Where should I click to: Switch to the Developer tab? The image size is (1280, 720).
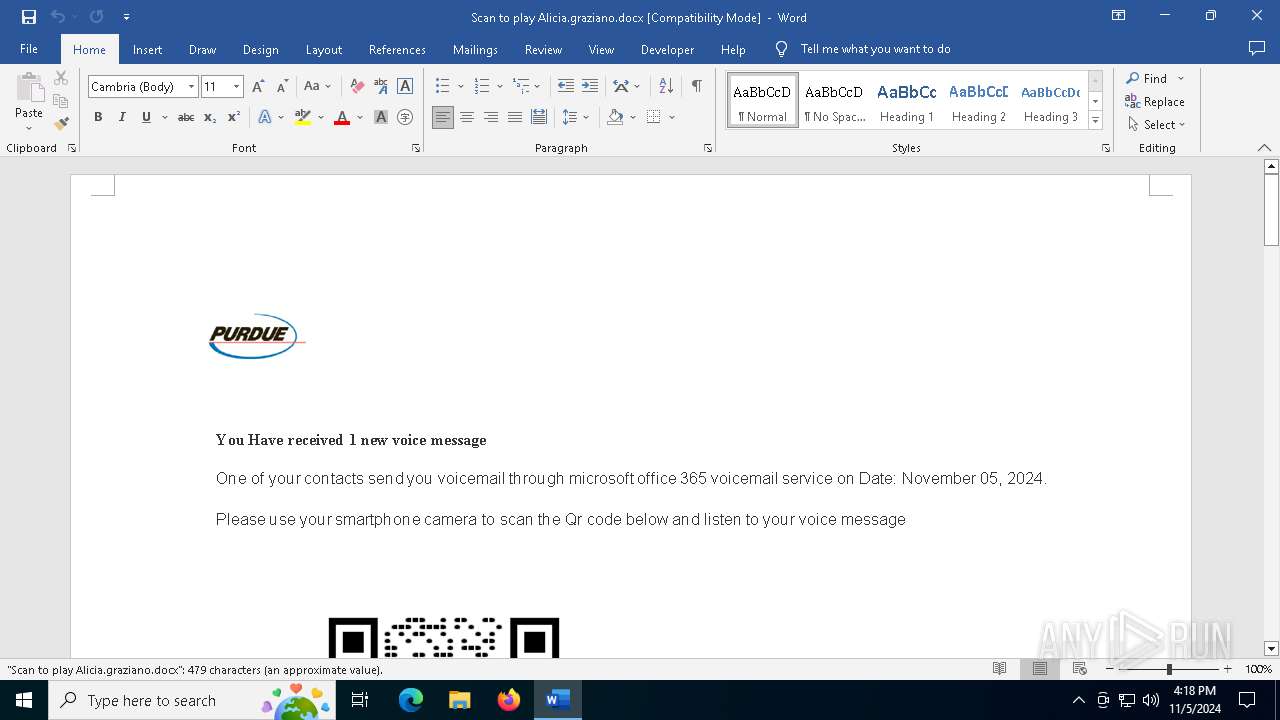tap(667, 49)
